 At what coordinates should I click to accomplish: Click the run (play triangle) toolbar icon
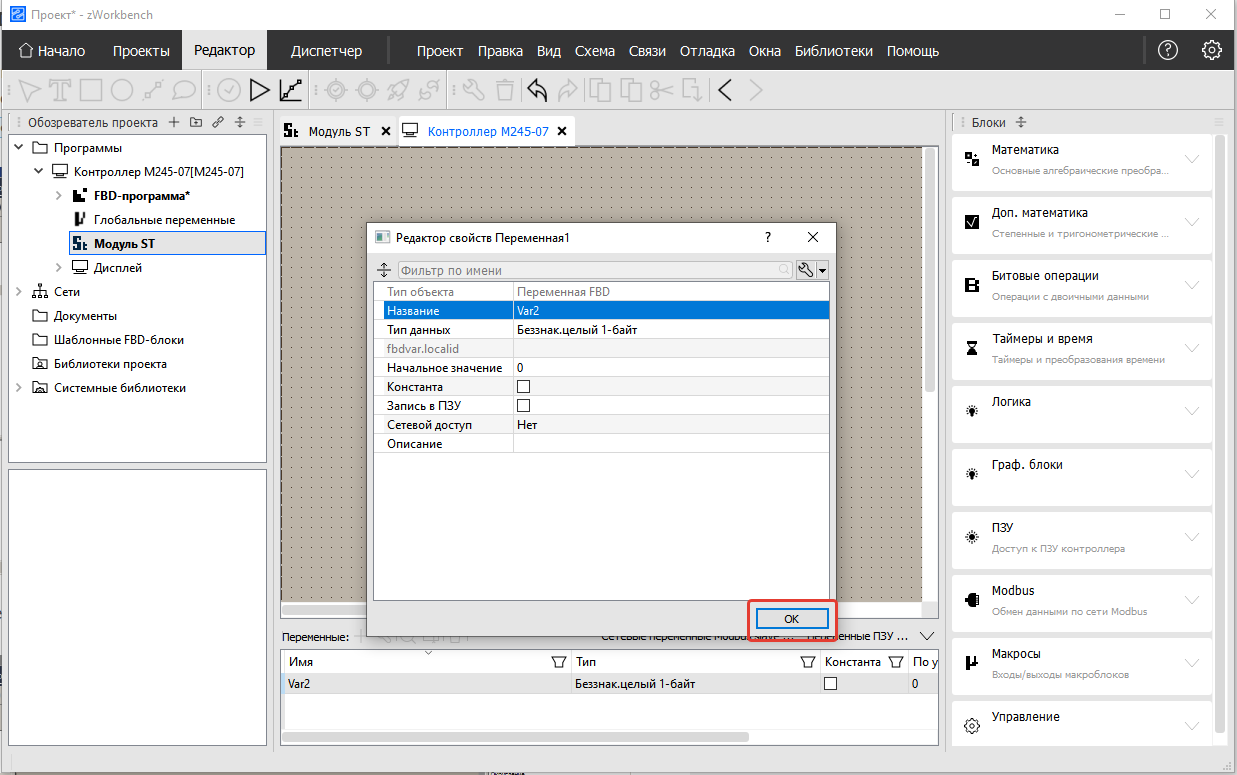point(259,91)
